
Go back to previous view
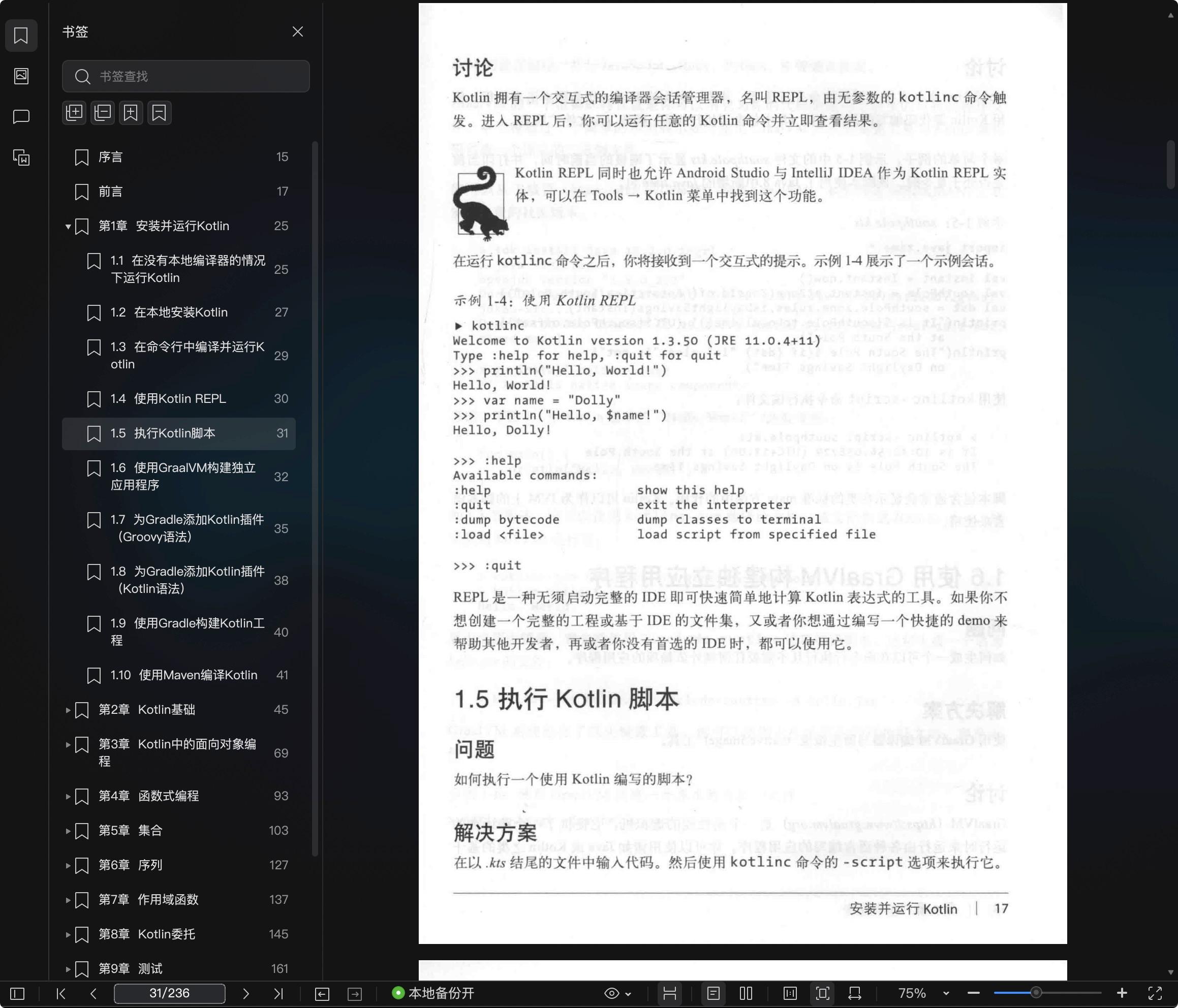tap(322, 993)
